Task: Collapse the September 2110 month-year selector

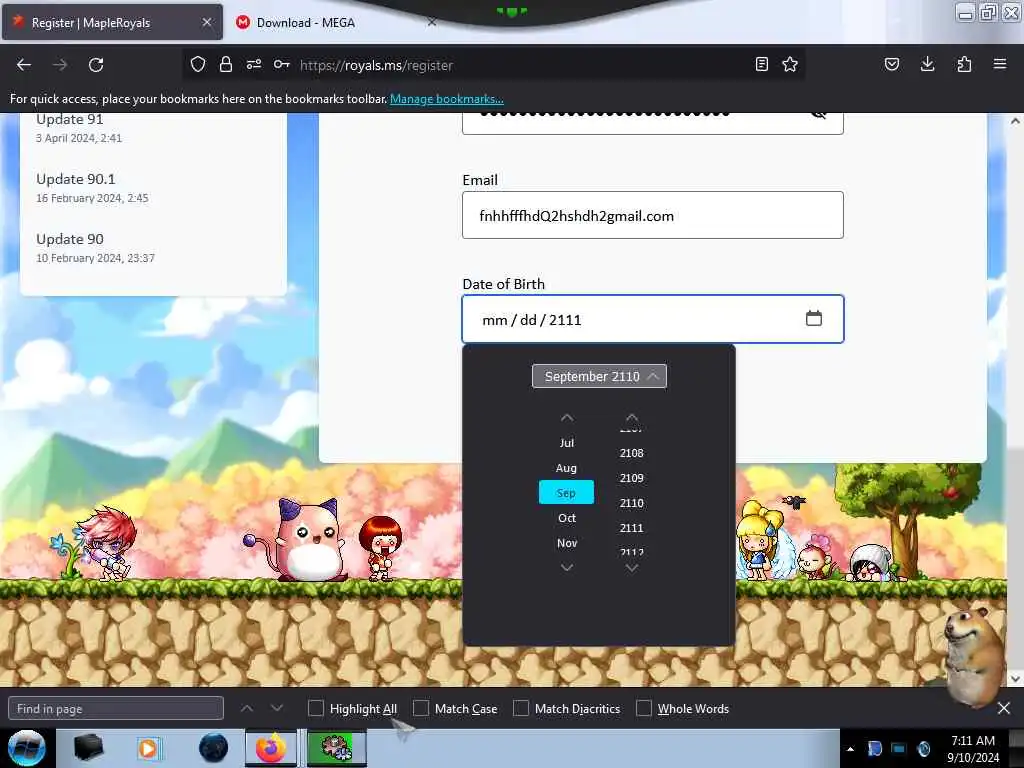Action: [x=600, y=376]
